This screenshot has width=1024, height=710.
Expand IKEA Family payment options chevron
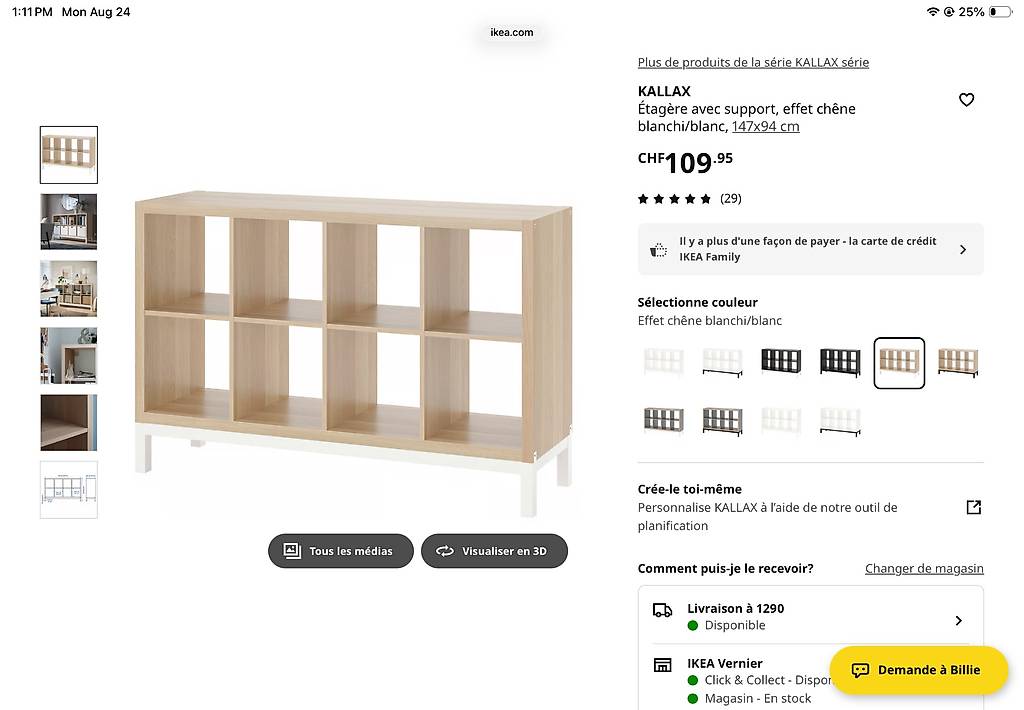click(963, 250)
